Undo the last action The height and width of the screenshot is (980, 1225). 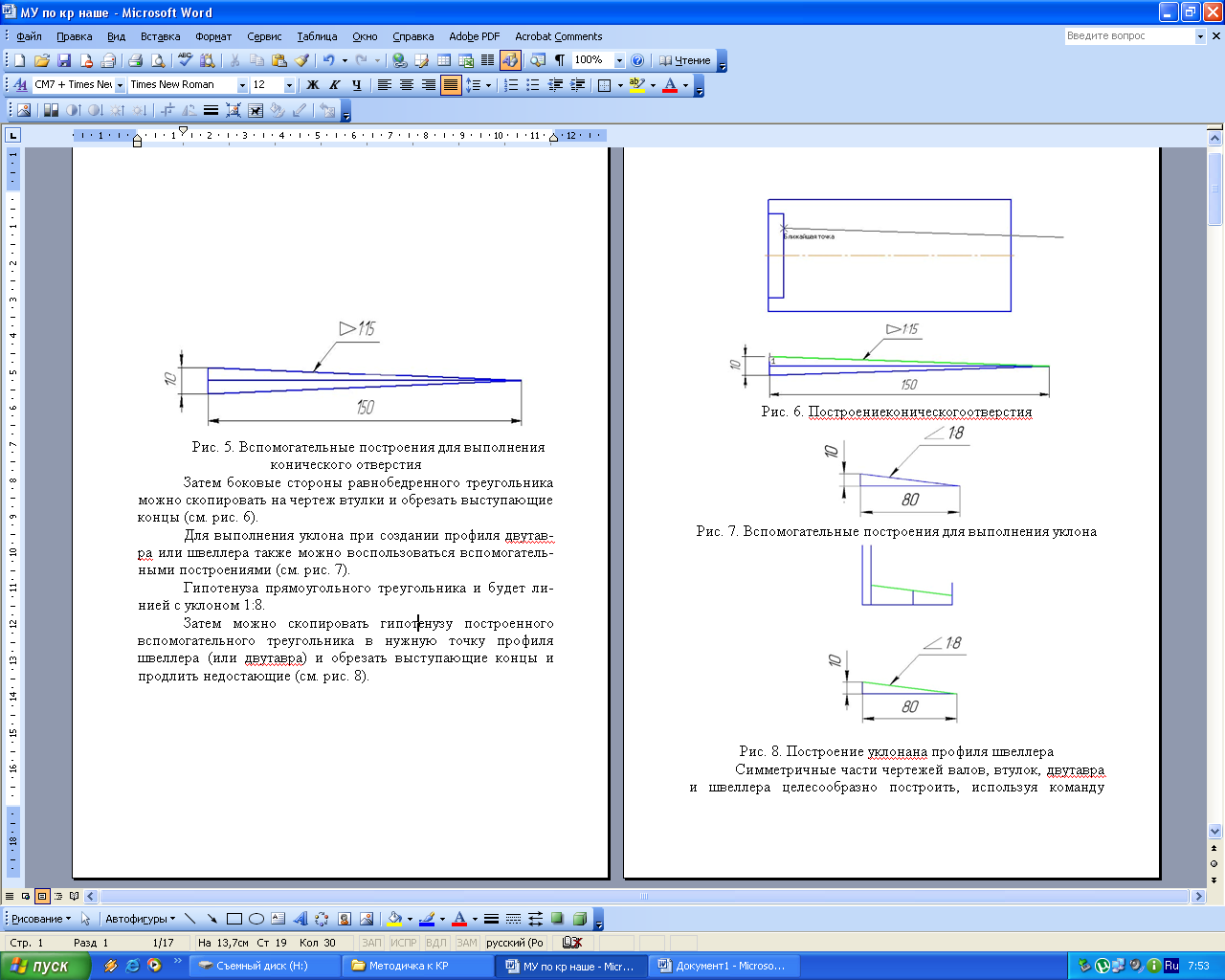[x=328, y=60]
